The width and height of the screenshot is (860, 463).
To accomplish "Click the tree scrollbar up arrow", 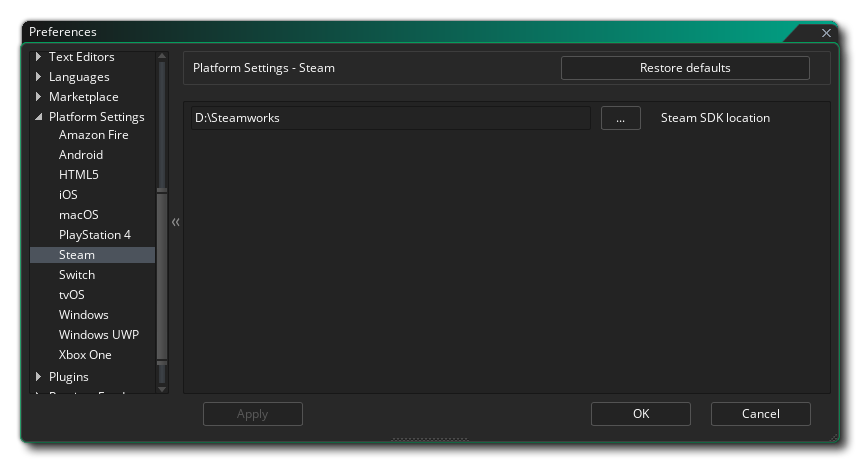I will 162,55.
